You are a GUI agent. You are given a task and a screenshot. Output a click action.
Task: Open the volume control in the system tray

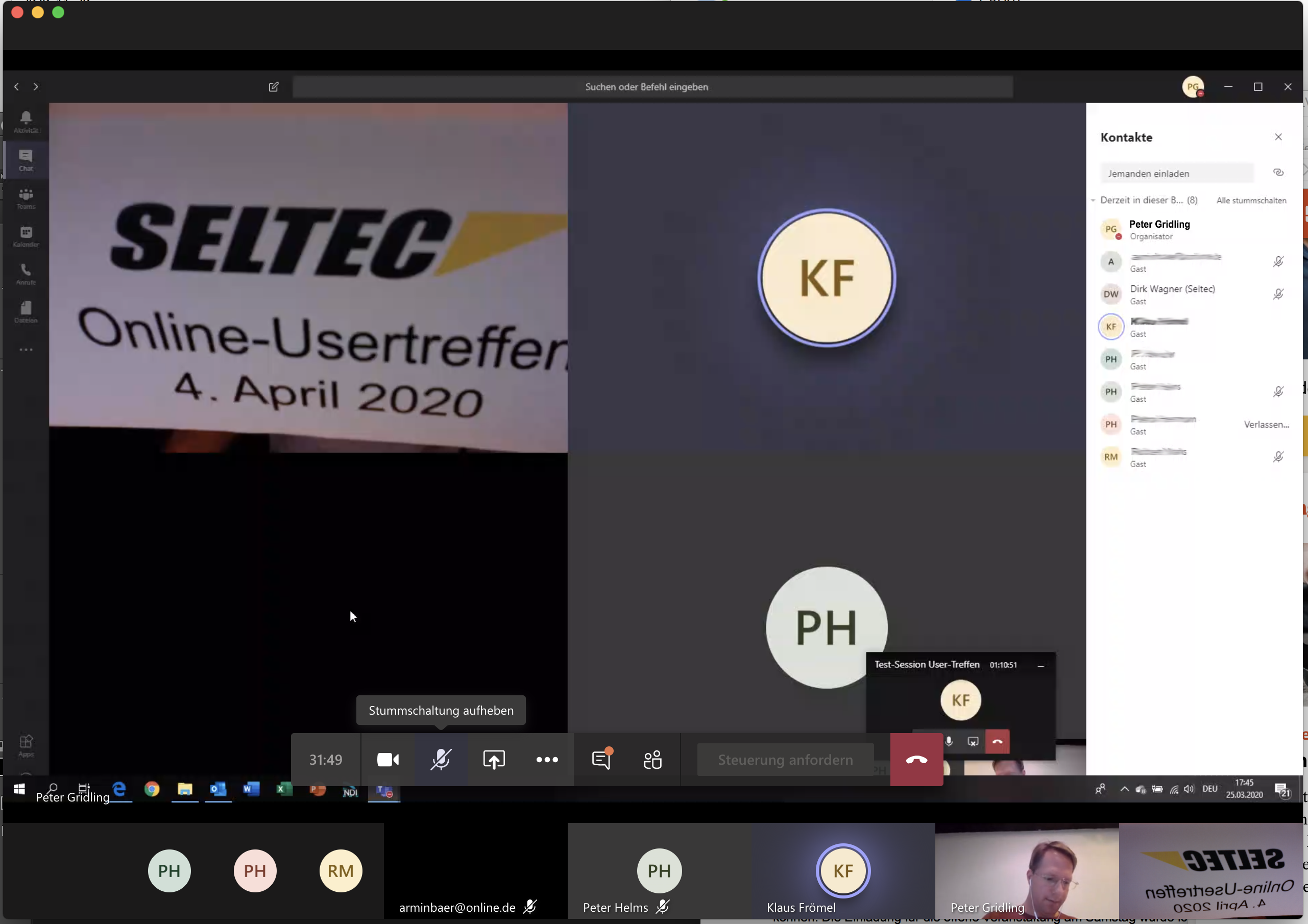point(1189,789)
